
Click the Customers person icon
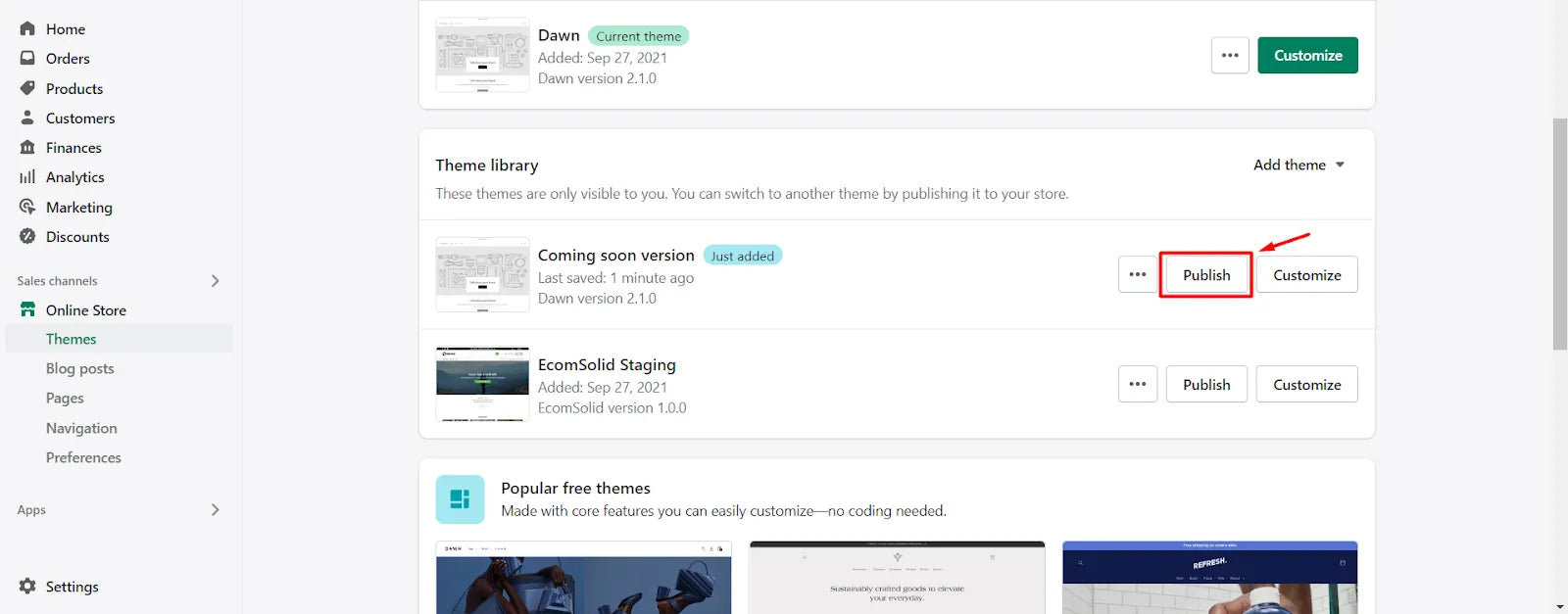(27, 118)
